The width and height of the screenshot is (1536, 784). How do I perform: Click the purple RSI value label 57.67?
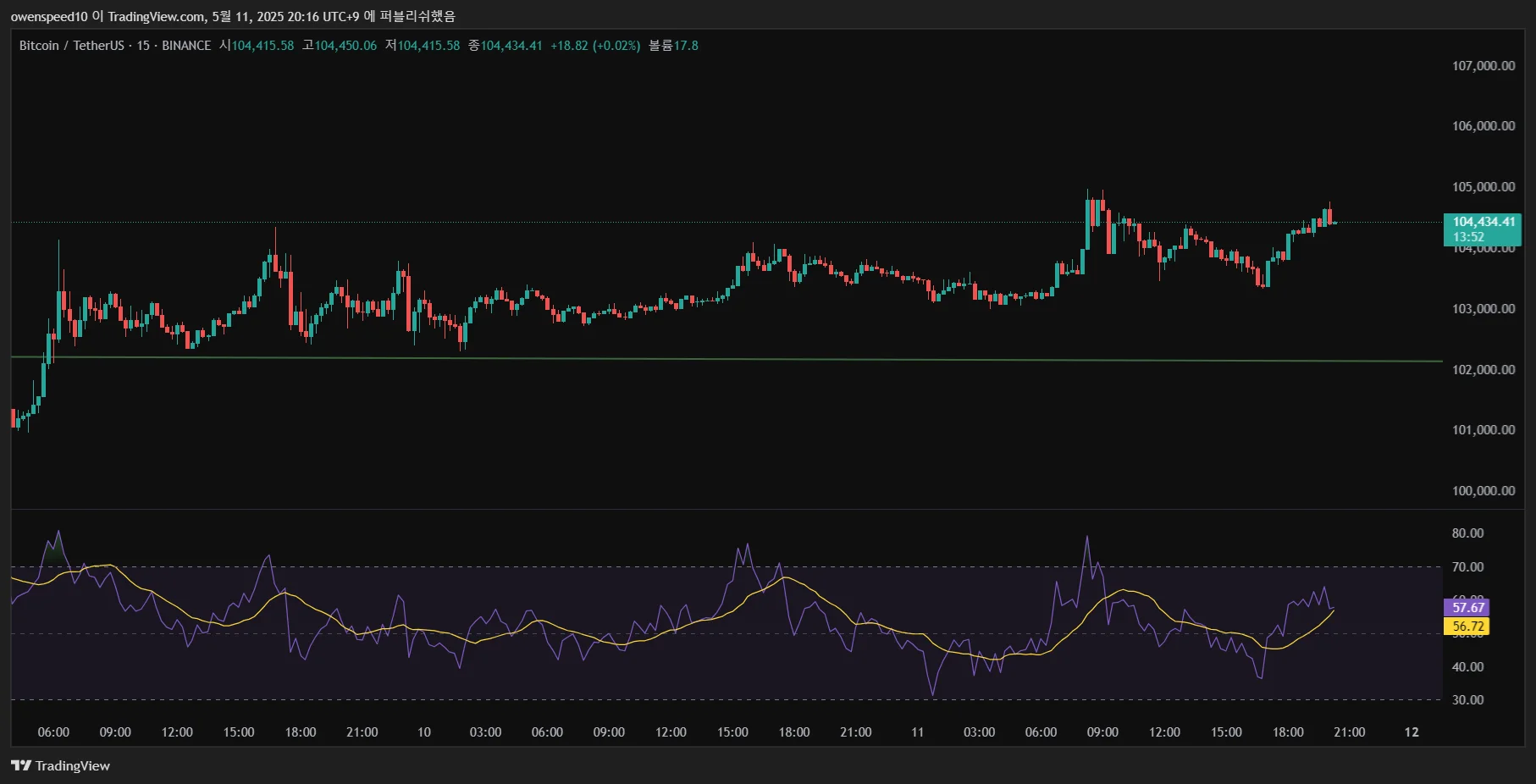[x=1467, y=607]
